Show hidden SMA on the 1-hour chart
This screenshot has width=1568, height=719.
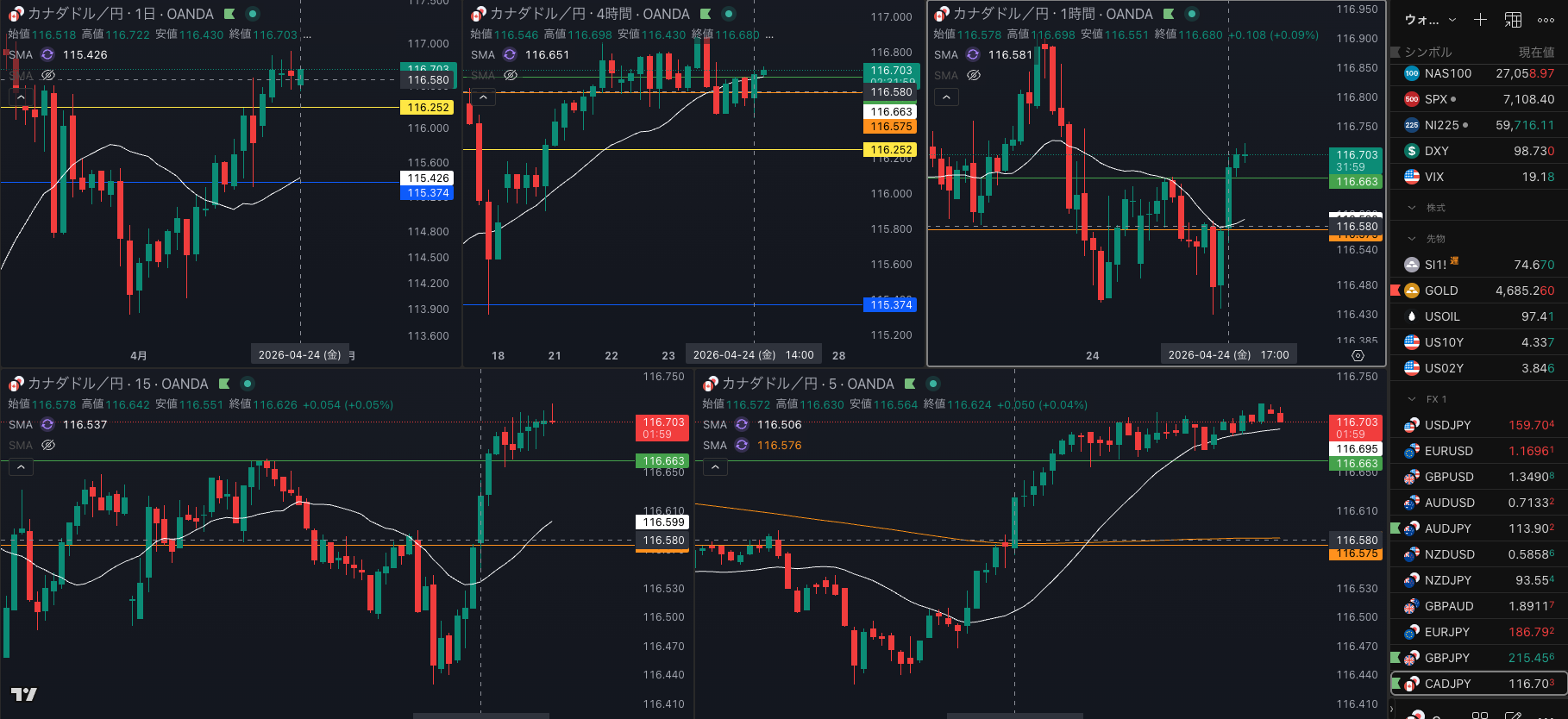pyautogui.click(x=974, y=75)
